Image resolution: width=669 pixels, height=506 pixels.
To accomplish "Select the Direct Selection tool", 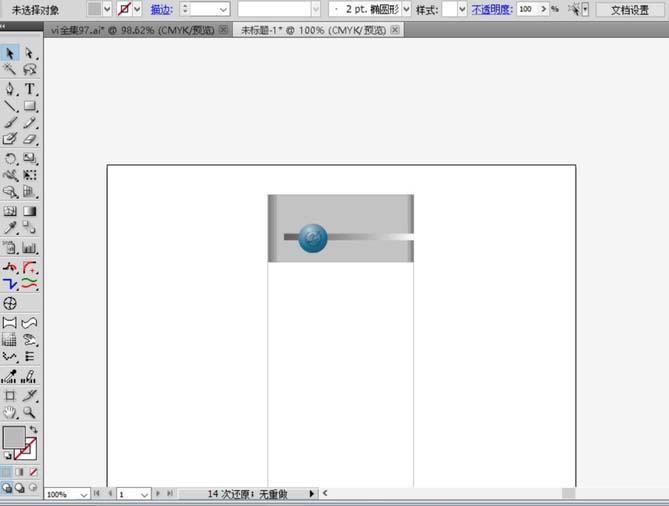I will click(29, 53).
